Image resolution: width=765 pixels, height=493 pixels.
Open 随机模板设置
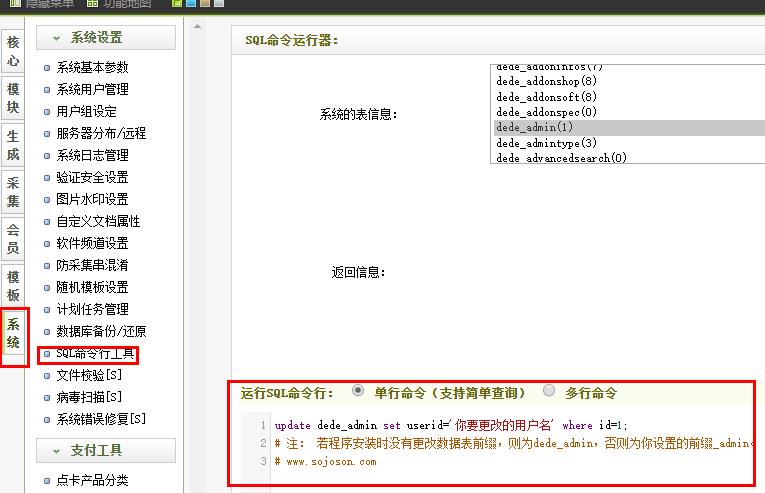92,287
